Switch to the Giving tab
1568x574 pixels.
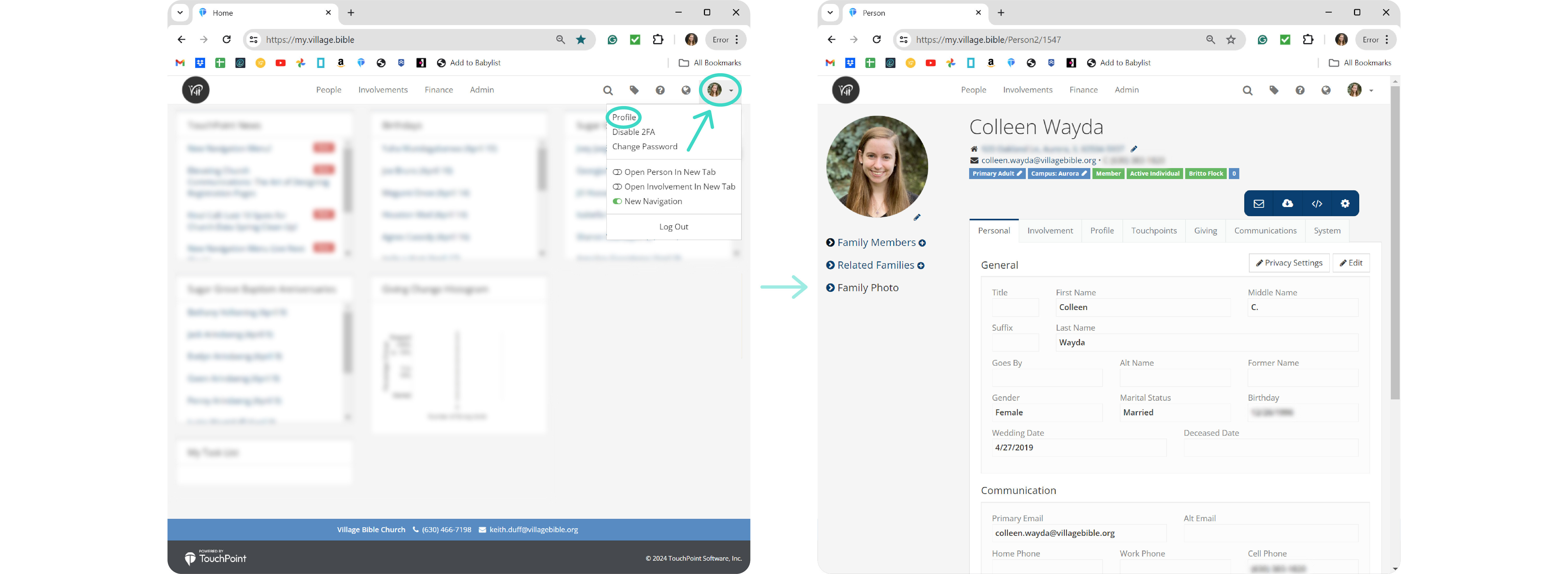click(x=1205, y=231)
